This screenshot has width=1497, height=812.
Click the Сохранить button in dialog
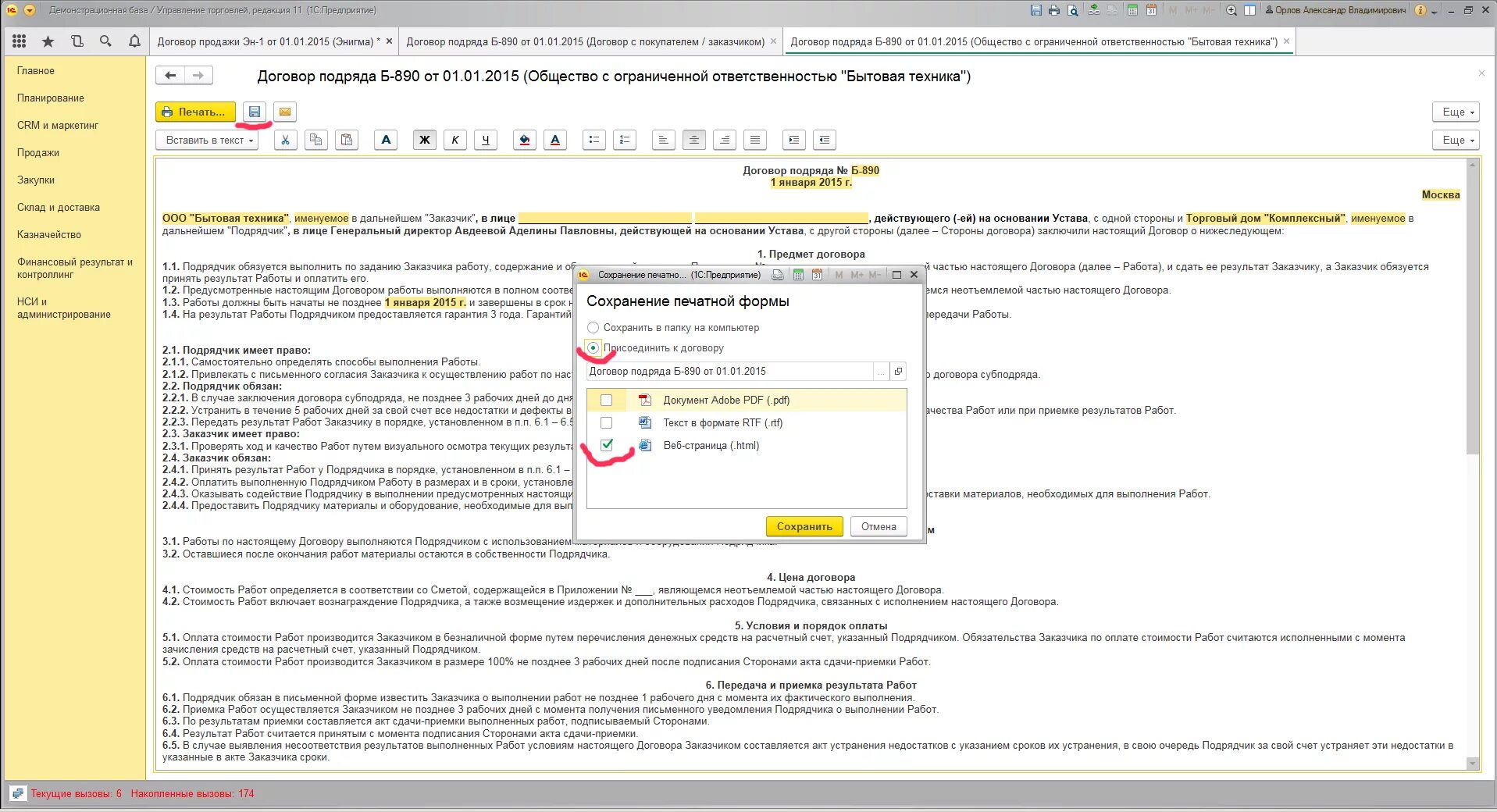point(804,527)
